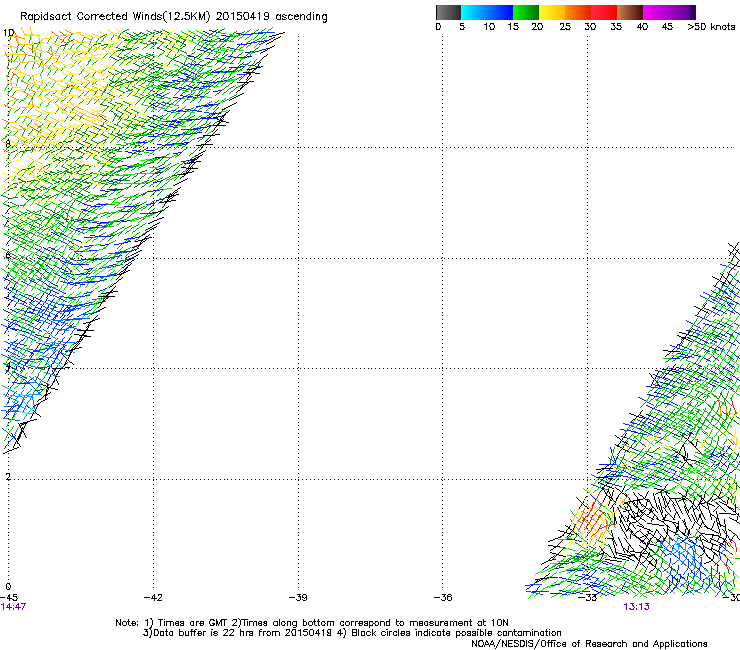The height and width of the screenshot is (650, 740).
Task: Click the NOAA/NESDIS credit line
Action: (589, 644)
